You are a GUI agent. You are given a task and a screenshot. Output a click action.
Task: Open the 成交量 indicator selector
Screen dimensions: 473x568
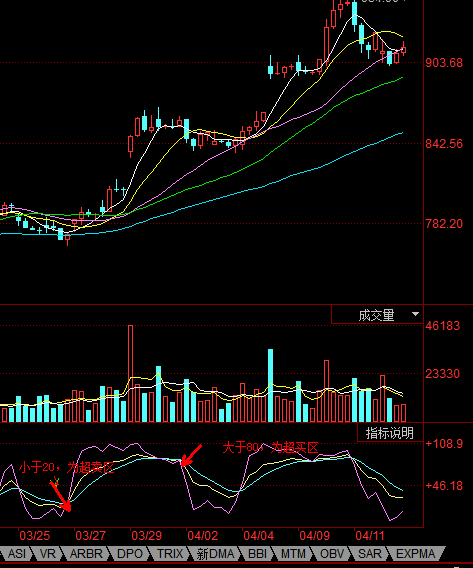pos(377,314)
